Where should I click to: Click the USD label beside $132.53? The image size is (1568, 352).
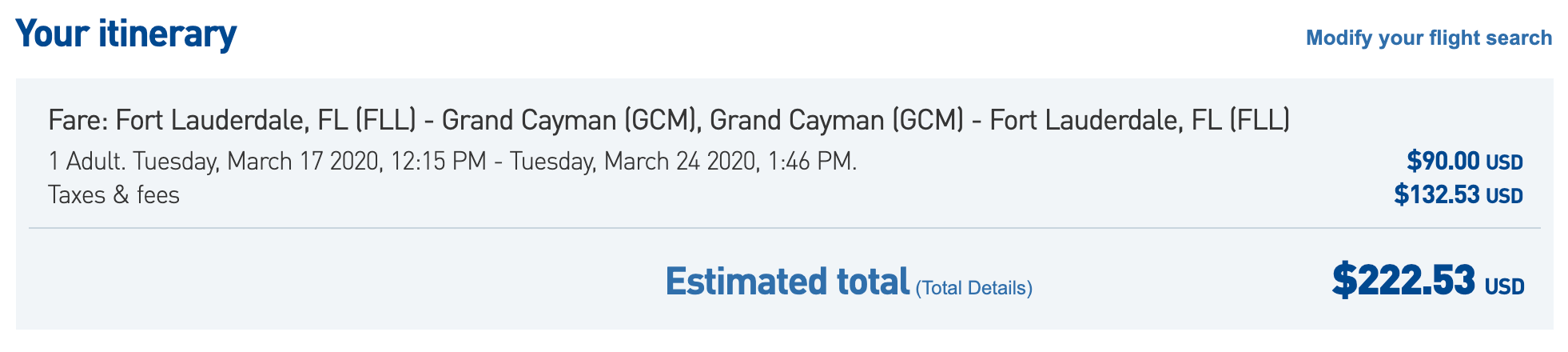pyautogui.click(x=1504, y=197)
